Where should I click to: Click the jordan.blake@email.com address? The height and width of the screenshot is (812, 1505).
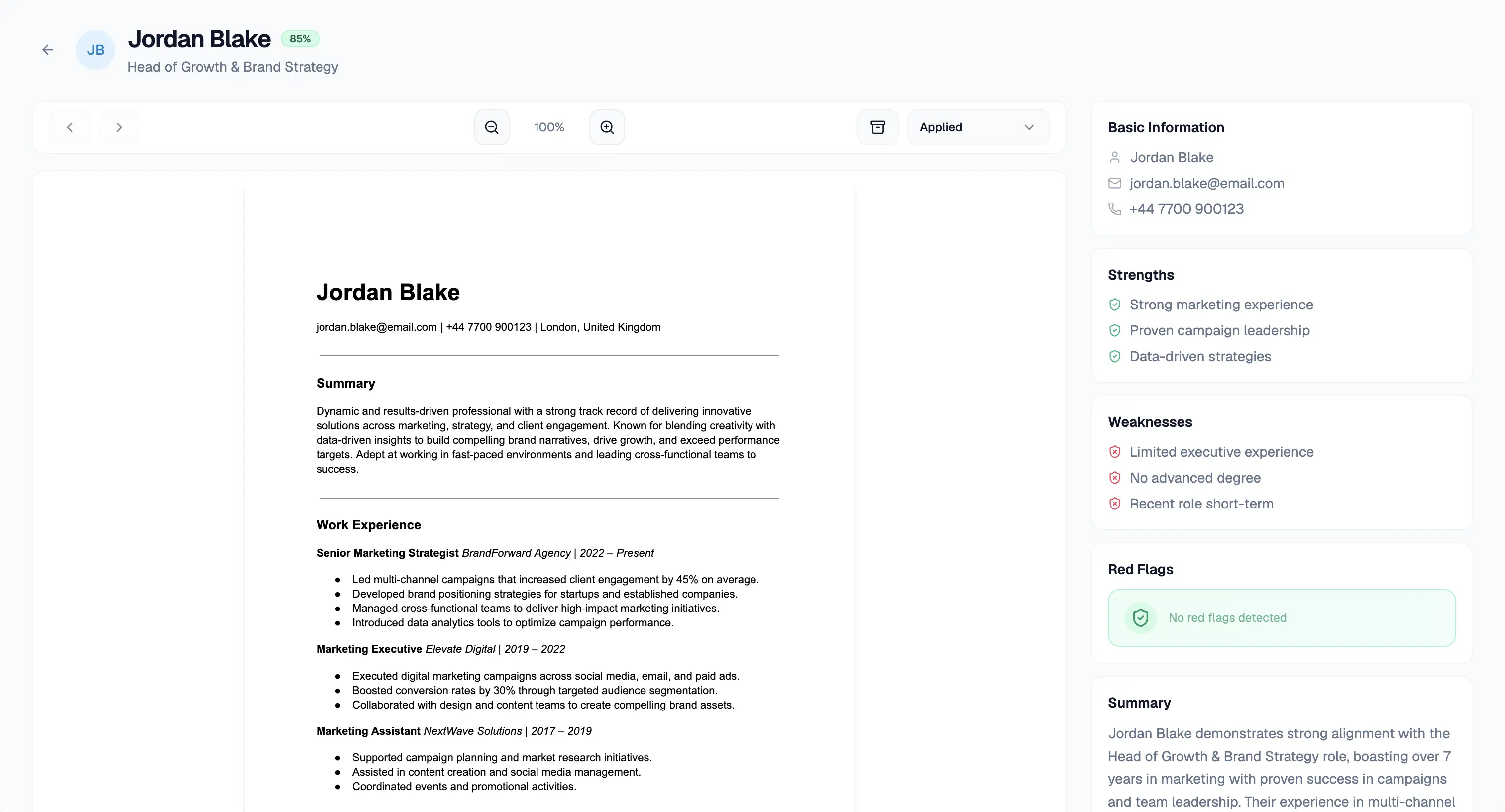(1206, 183)
